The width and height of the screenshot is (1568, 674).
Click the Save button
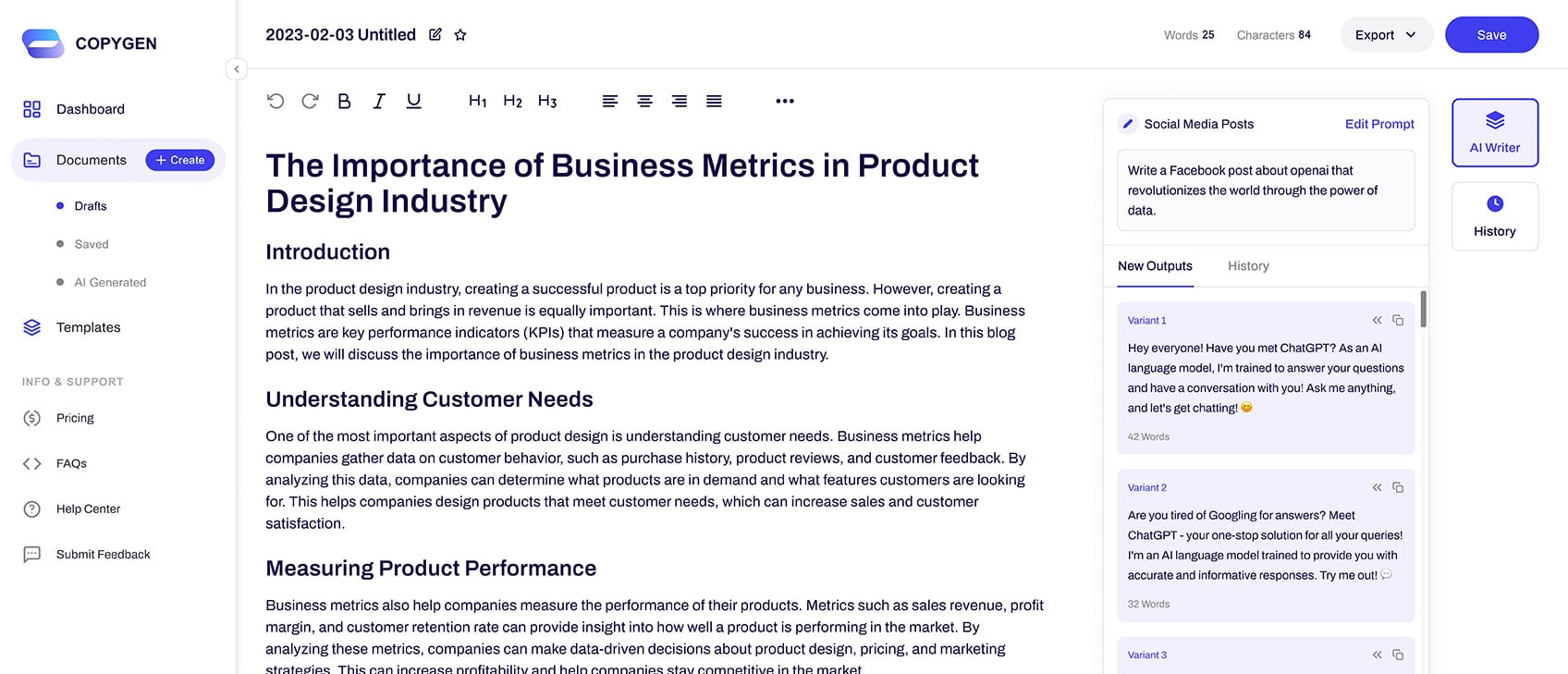coord(1491,35)
